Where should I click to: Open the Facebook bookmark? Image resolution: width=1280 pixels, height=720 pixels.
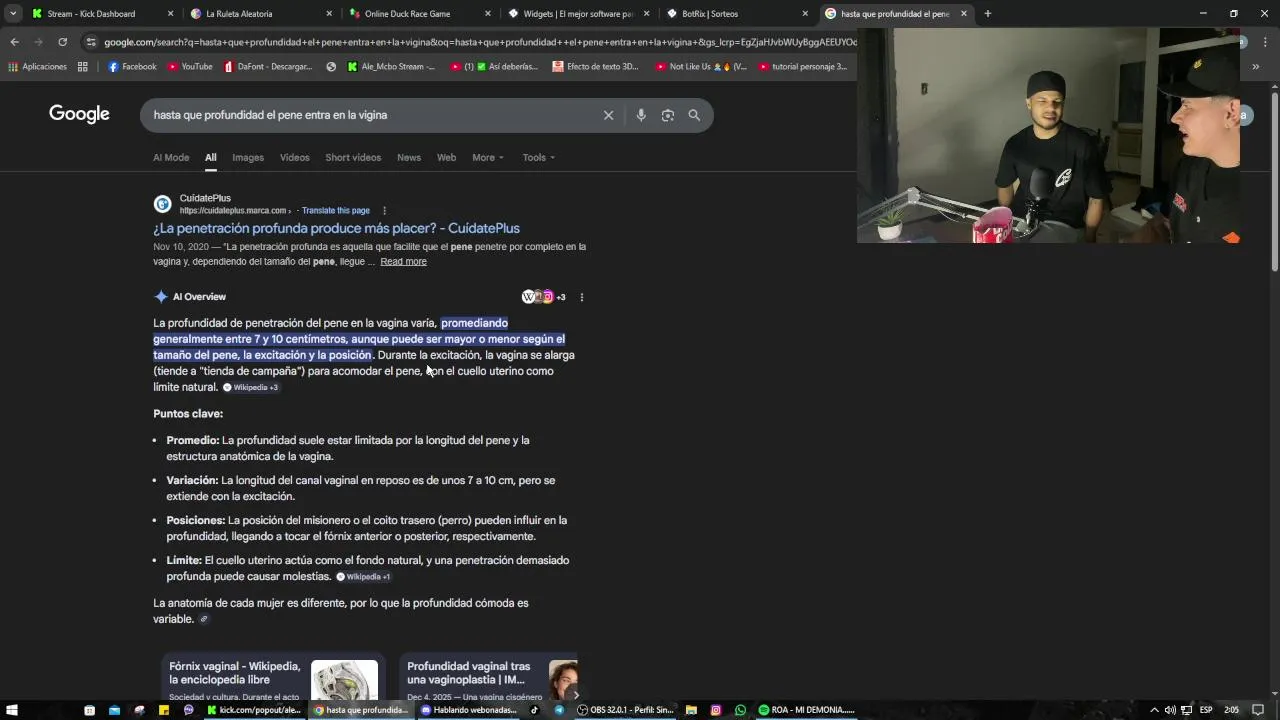(132, 67)
